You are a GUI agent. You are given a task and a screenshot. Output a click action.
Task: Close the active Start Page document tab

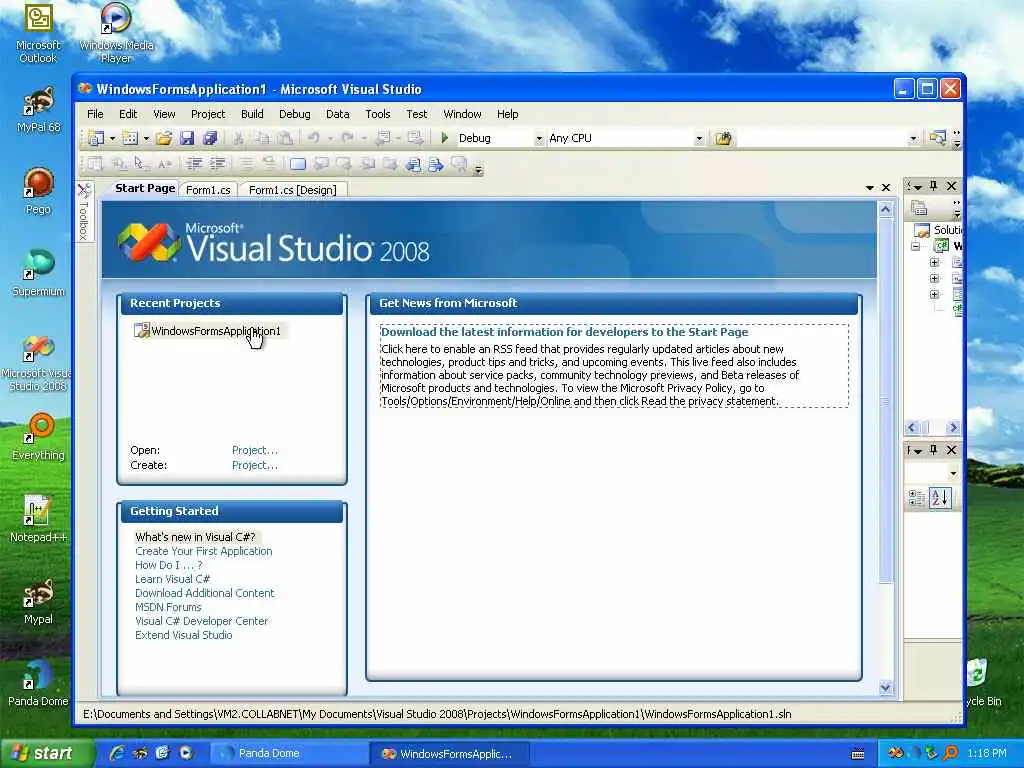(x=886, y=187)
